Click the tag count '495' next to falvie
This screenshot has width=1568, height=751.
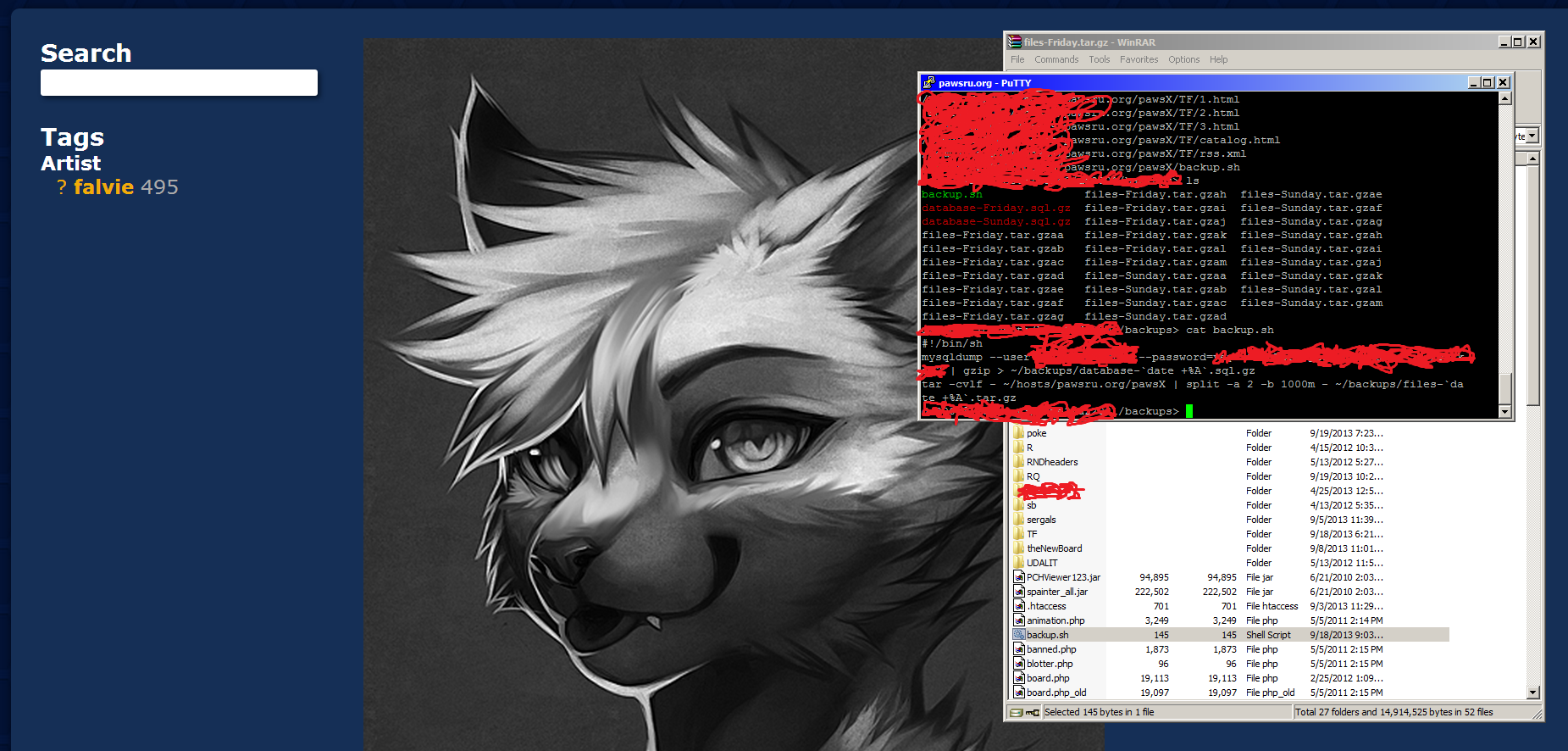click(160, 187)
